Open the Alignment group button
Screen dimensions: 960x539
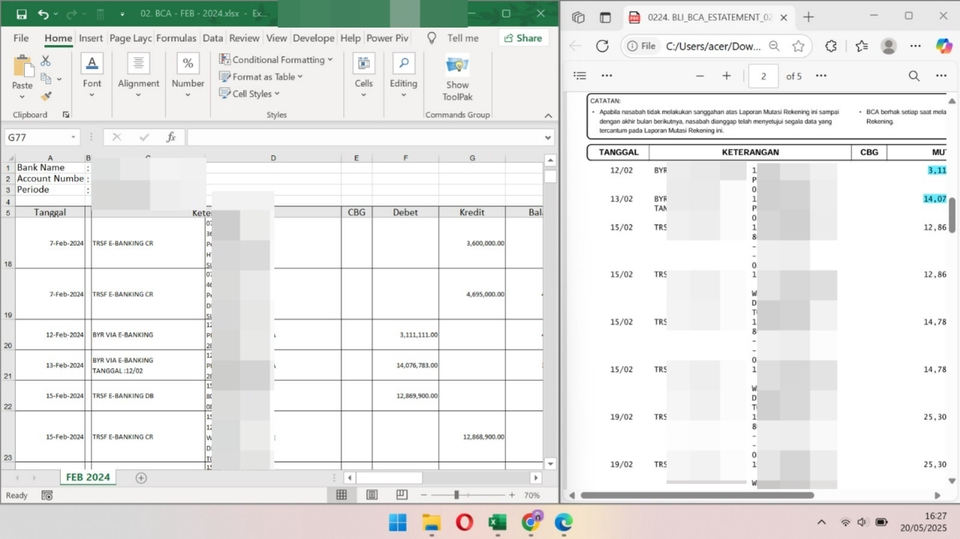(138, 75)
